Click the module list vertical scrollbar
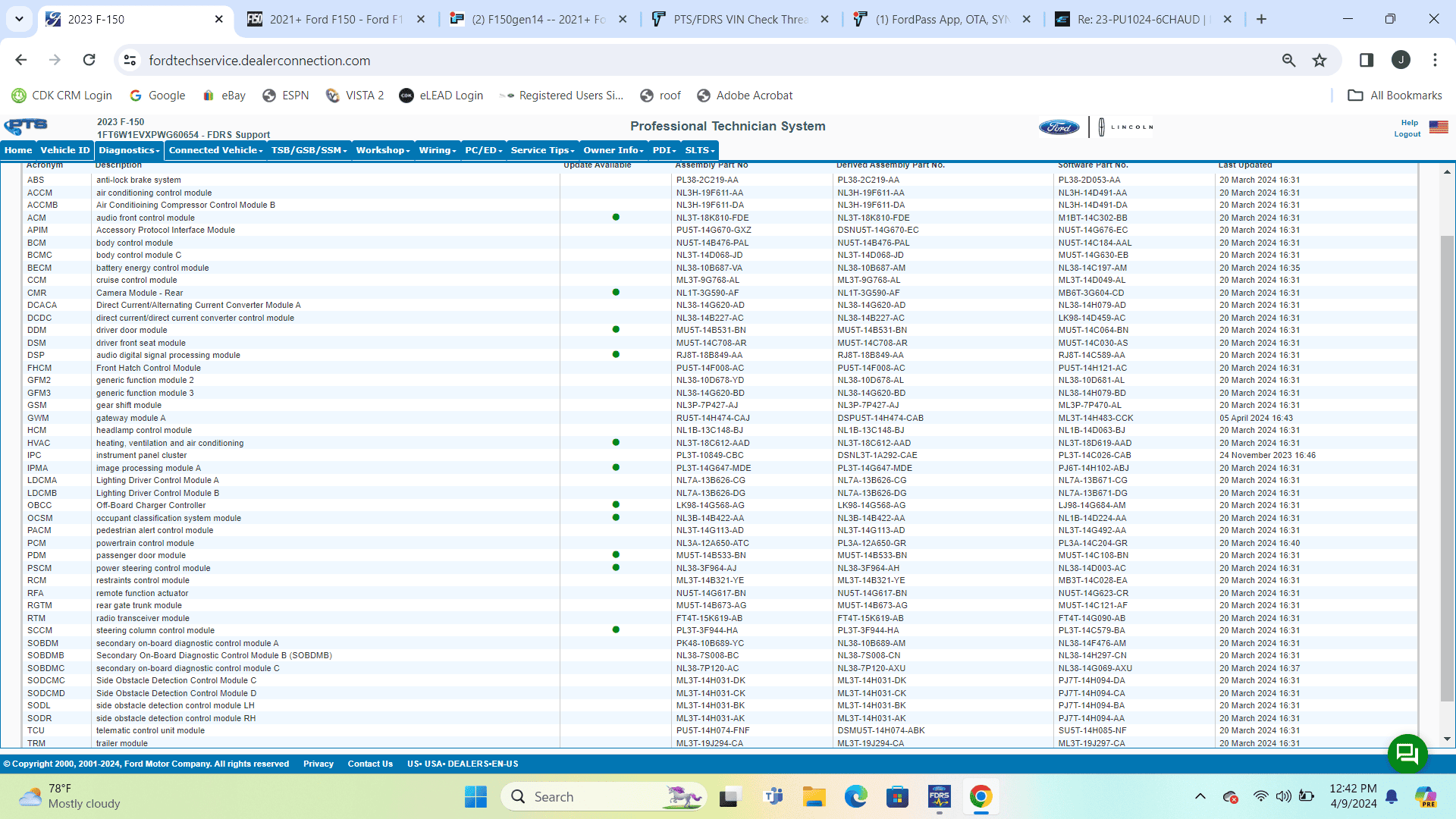Viewport: 1456px width, 819px height. click(x=1447, y=455)
